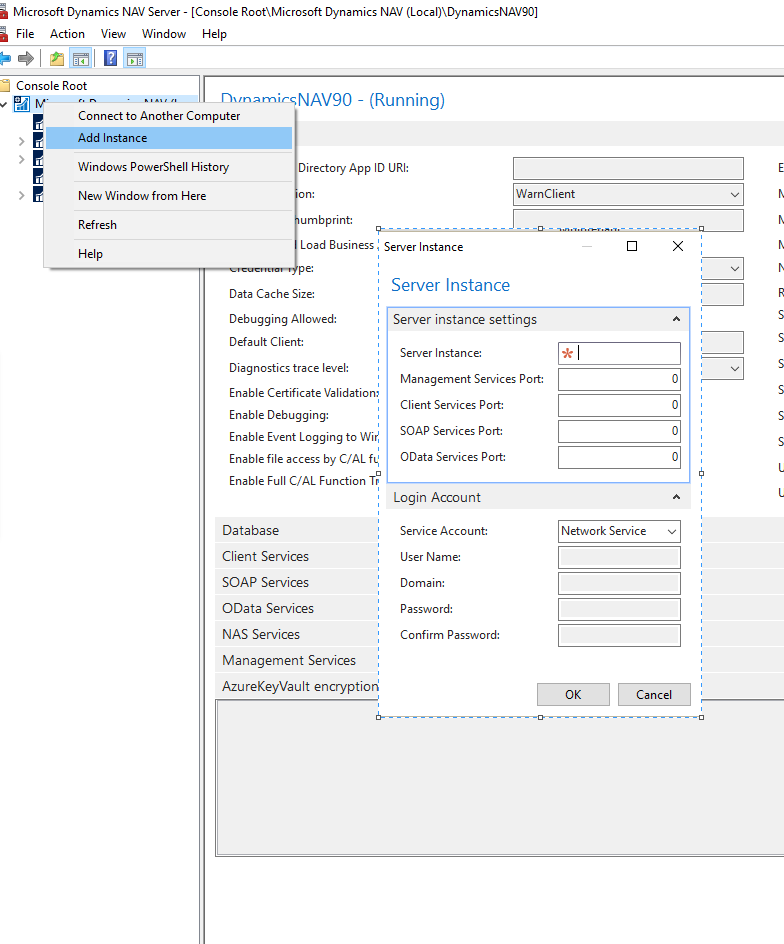Collapse the Login Account section
This screenshot has width=784, height=944.
(676, 497)
